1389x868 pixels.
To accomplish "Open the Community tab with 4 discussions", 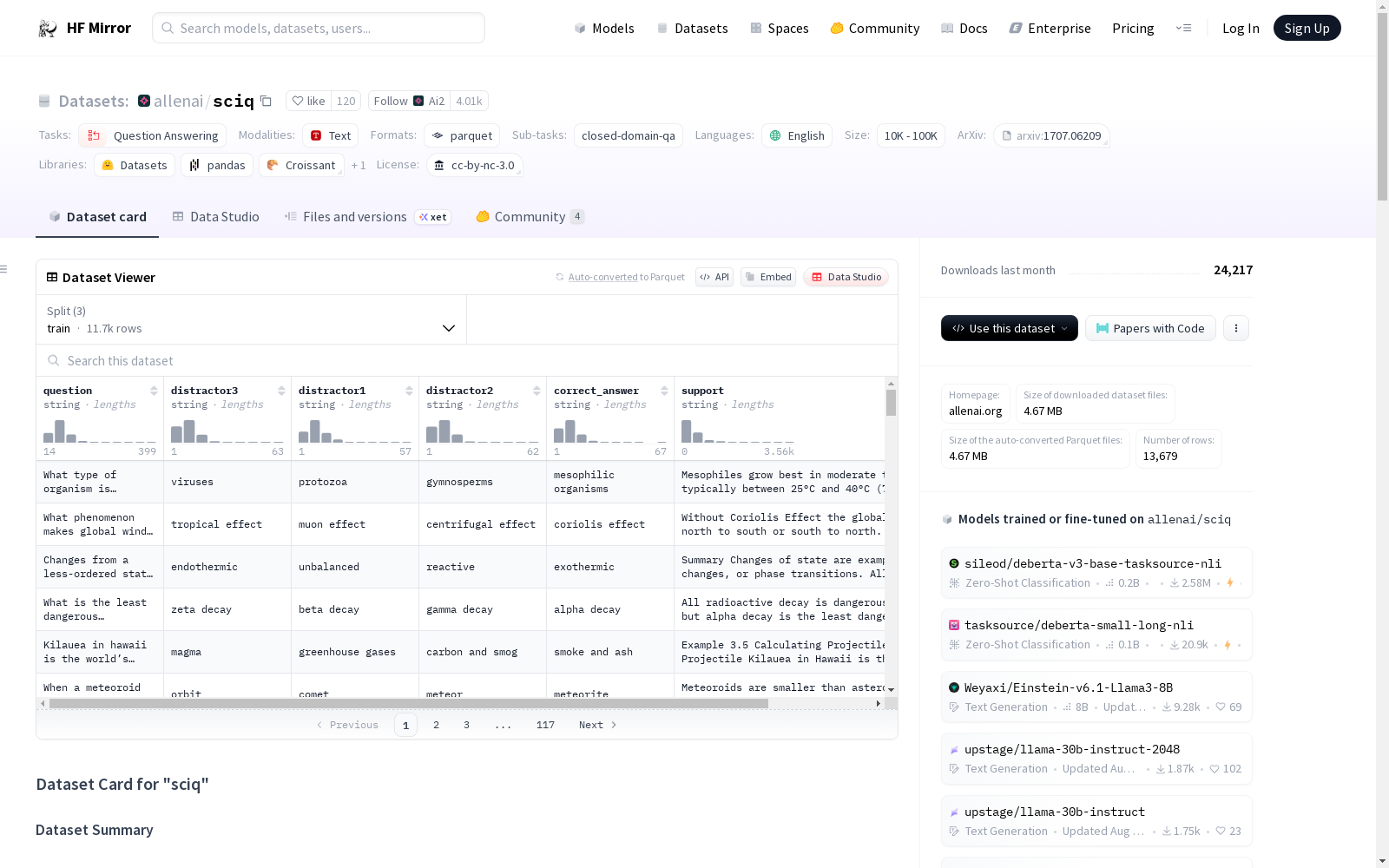I will [530, 217].
